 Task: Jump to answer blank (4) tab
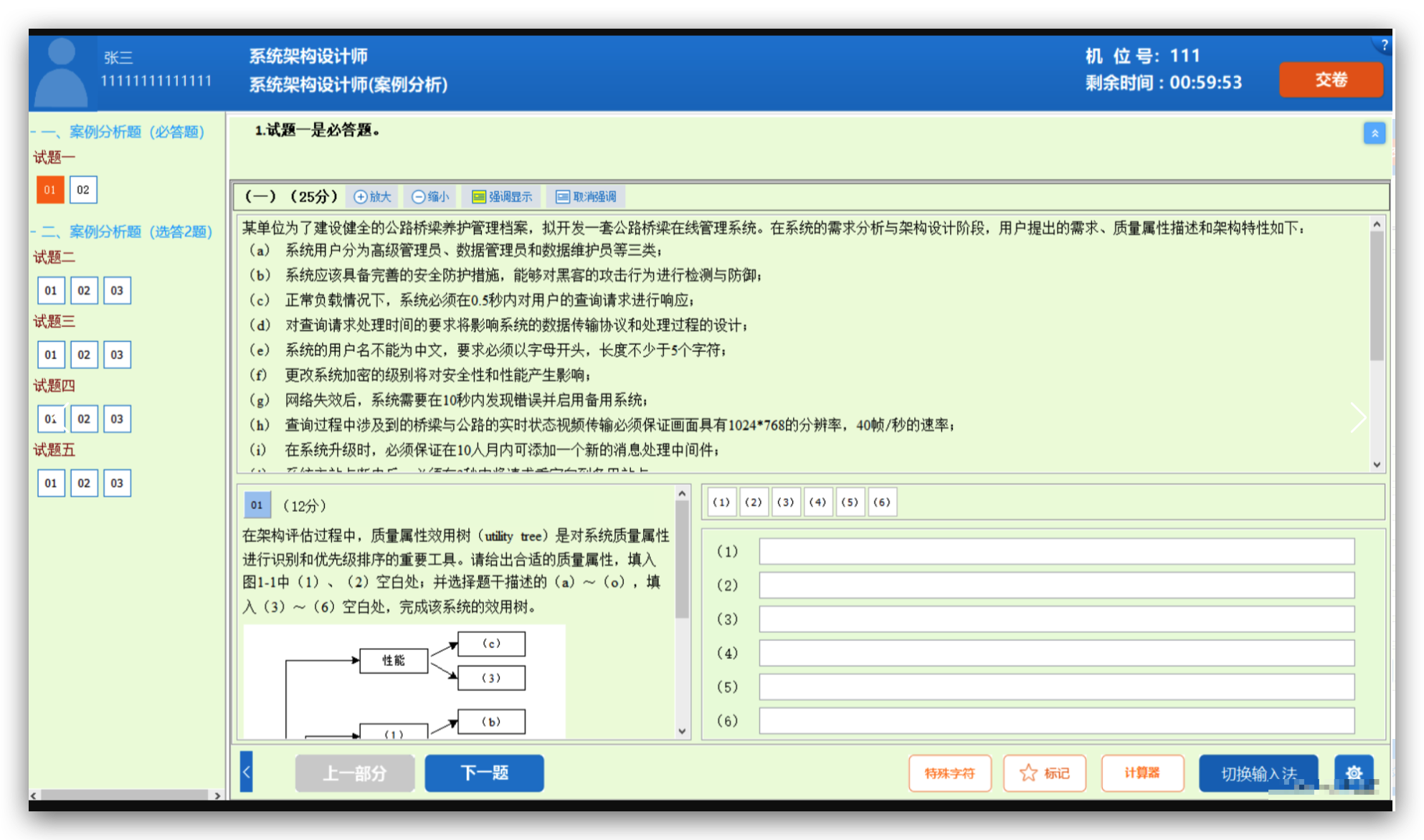[817, 502]
